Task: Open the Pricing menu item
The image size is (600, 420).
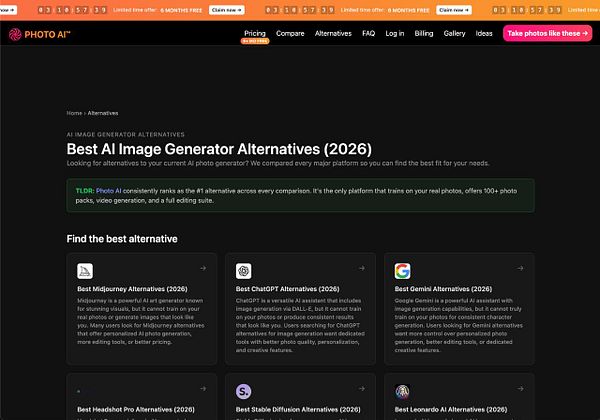Action: [255, 33]
